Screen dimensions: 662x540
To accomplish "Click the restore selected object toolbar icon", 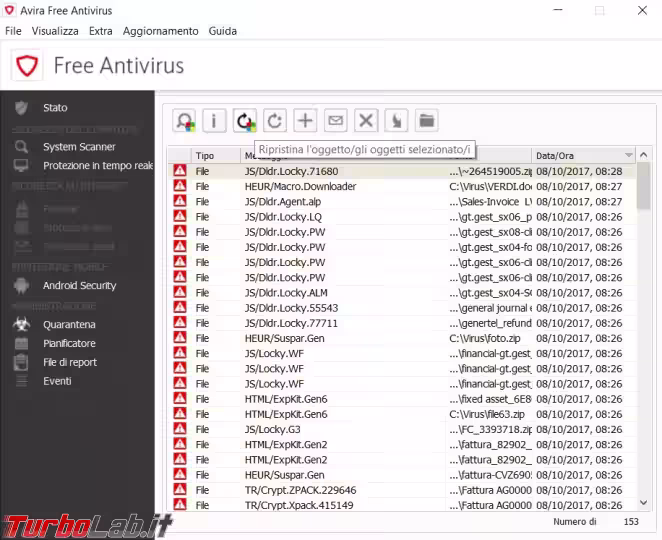I will click(x=245, y=121).
